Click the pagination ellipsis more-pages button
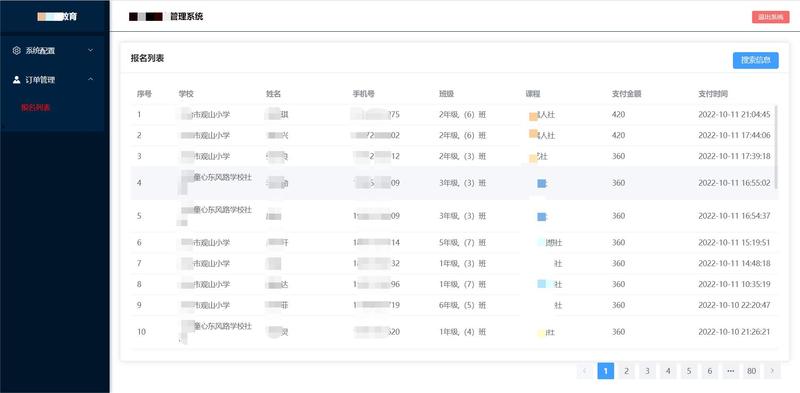This screenshot has height=393, width=800. tap(731, 371)
